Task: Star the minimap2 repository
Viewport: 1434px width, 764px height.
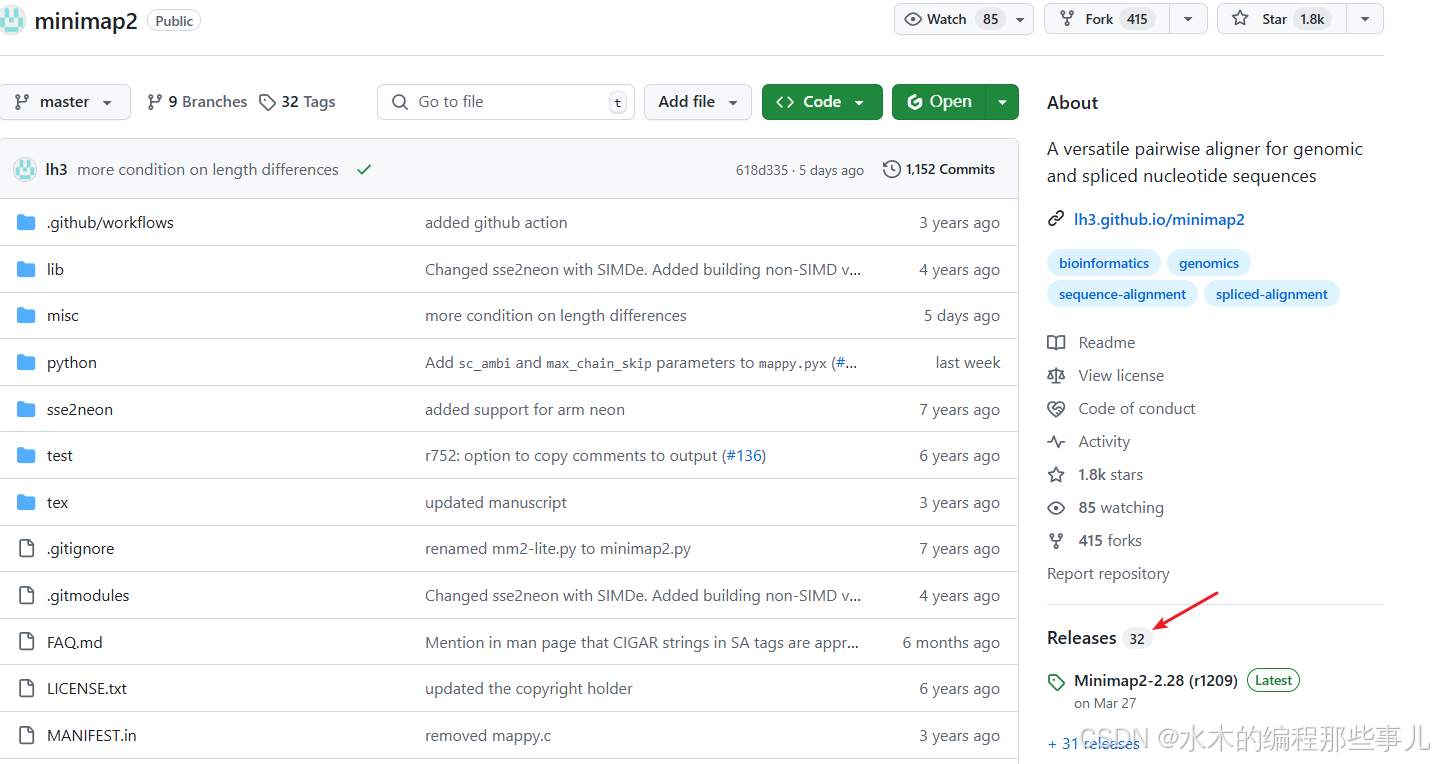Action: point(1281,19)
